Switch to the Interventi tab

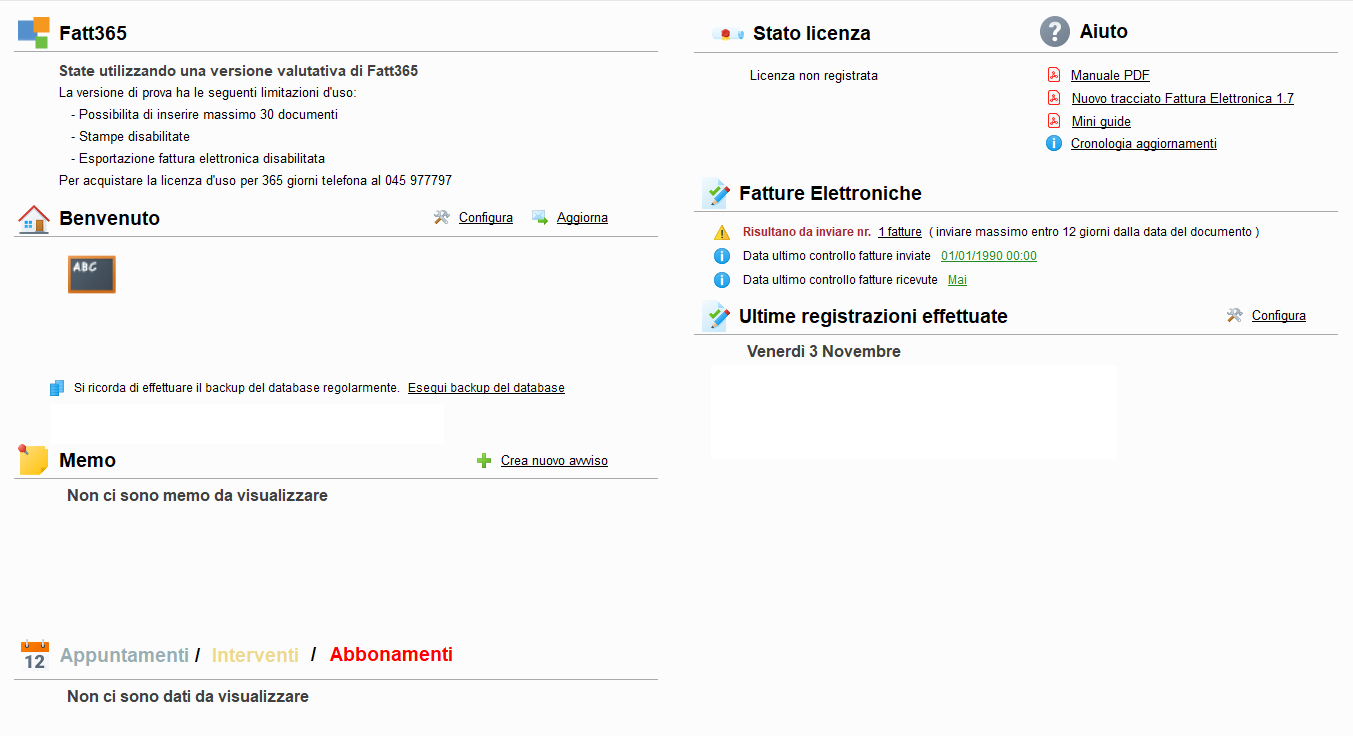pyautogui.click(x=255, y=655)
